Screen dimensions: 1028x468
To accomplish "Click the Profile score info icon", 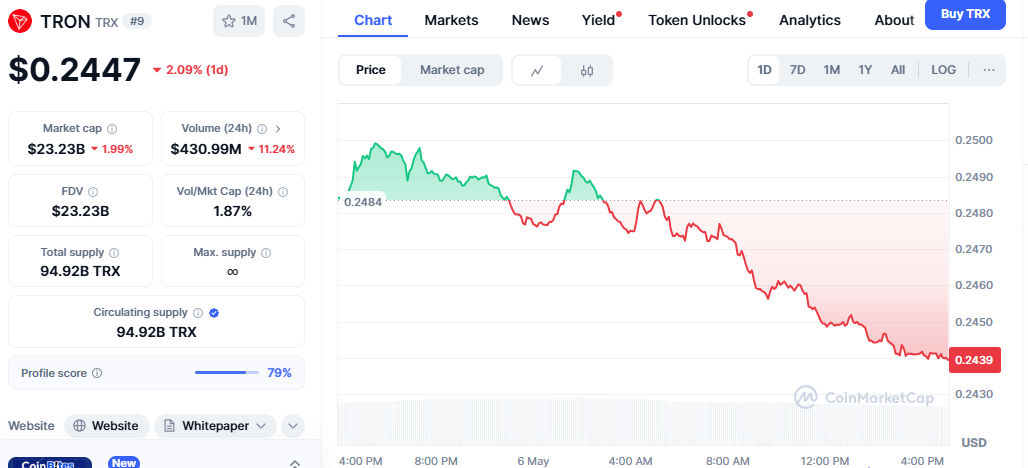I will [x=97, y=373].
